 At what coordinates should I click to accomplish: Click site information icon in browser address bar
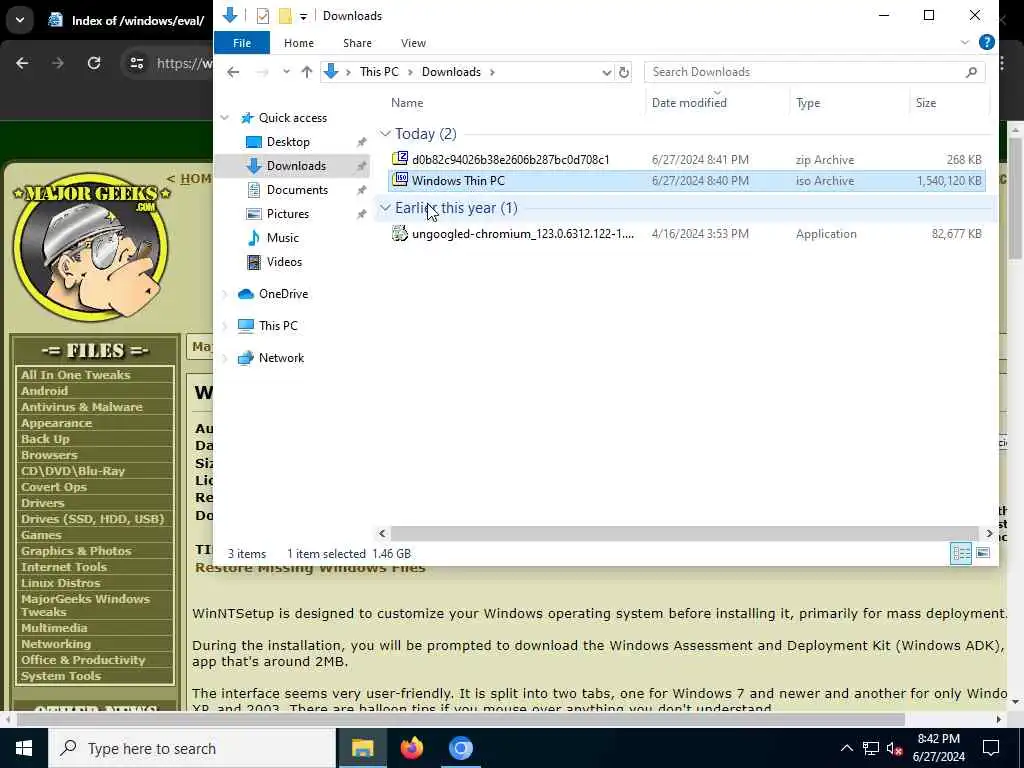click(136, 63)
